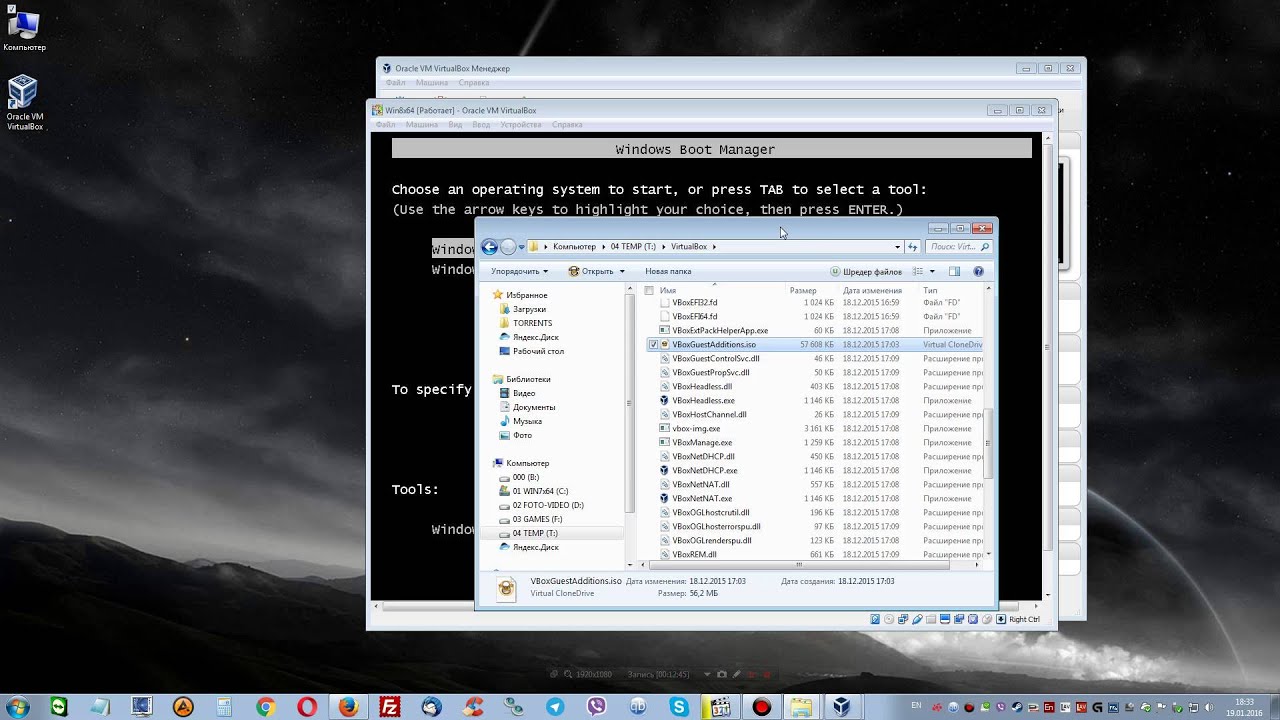Click Компьютер in breadcrumb path
This screenshot has width=1280, height=720.
[574, 247]
